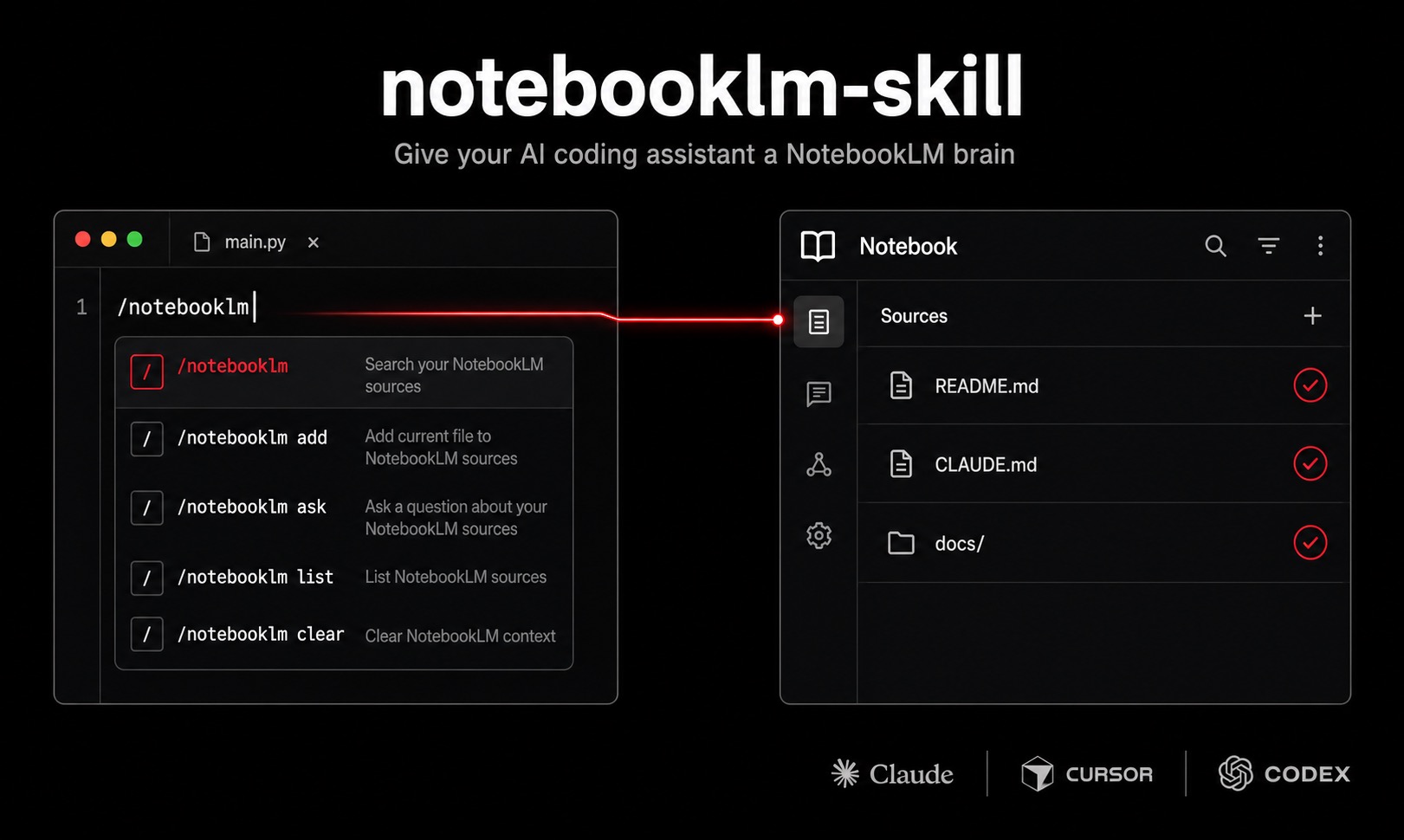Click the Cursor logo in the footer
The width and height of the screenshot is (1404, 840).
[x=1087, y=773]
